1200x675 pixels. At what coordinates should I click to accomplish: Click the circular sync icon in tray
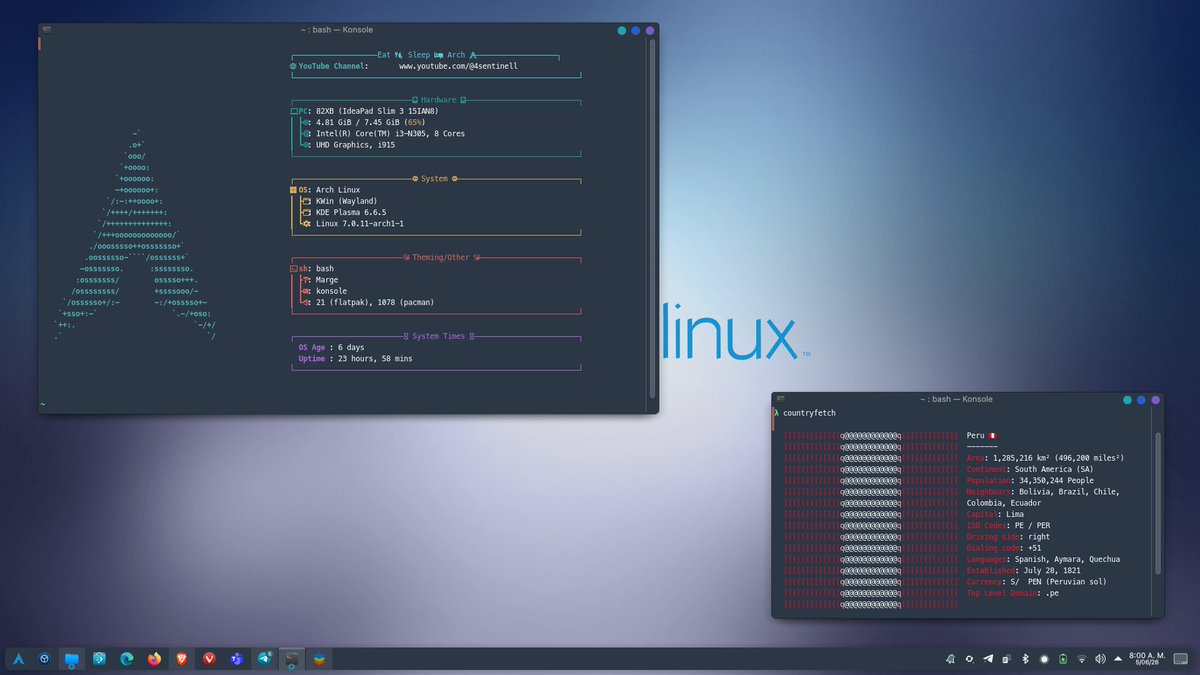pos(968,659)
